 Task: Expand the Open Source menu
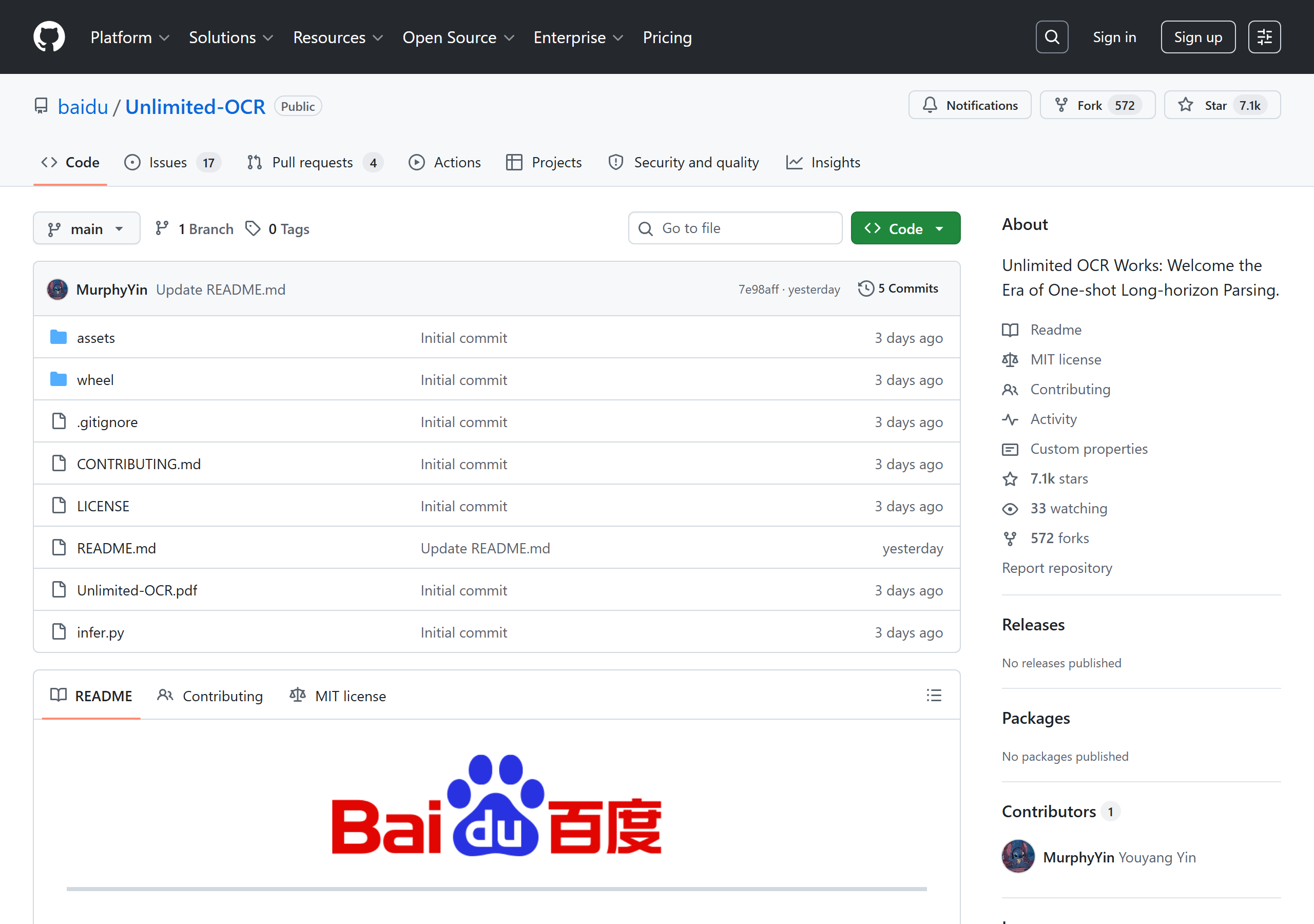(x=458, y=38)
